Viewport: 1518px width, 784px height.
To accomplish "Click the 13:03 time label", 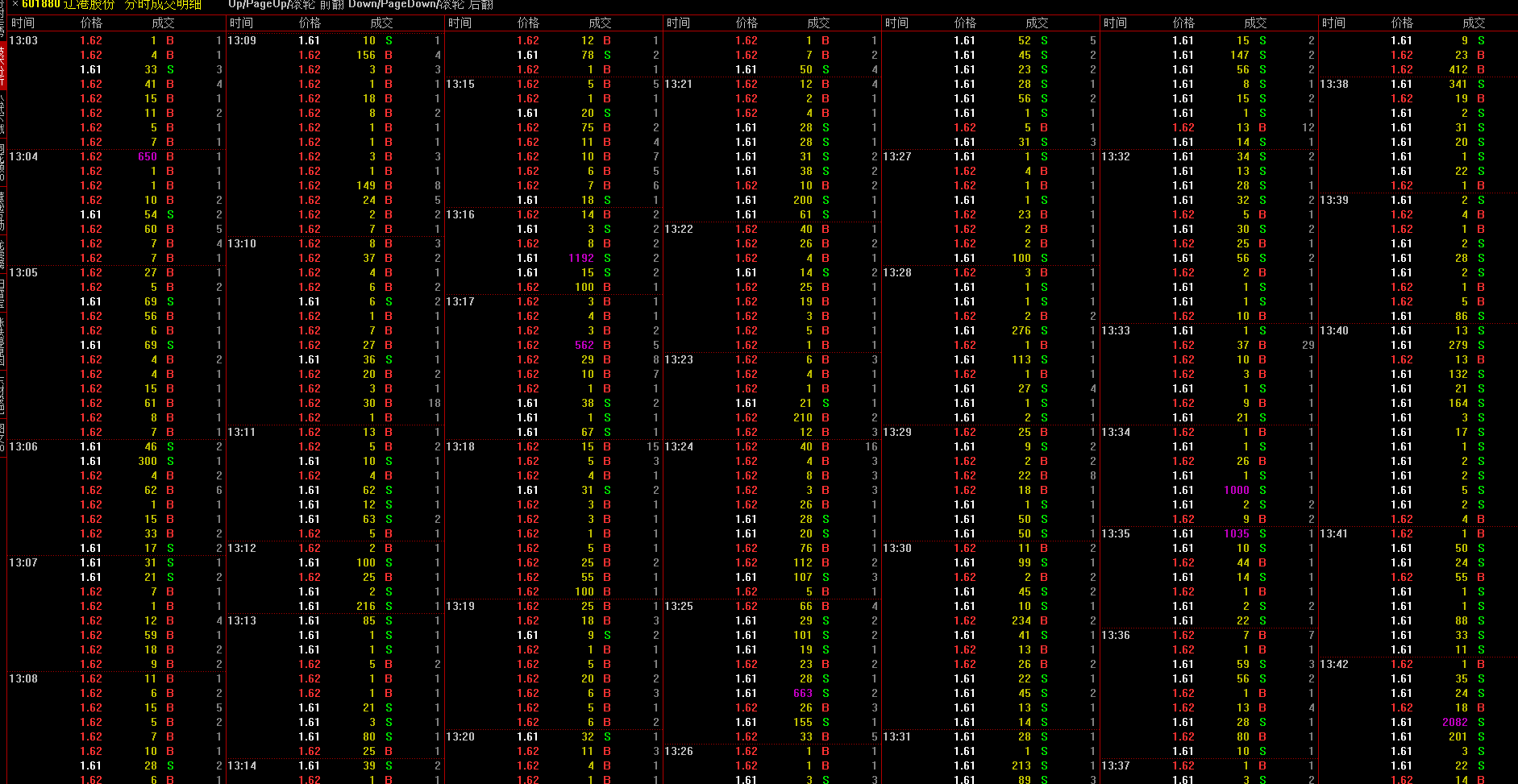I will [x=23, y=41].
